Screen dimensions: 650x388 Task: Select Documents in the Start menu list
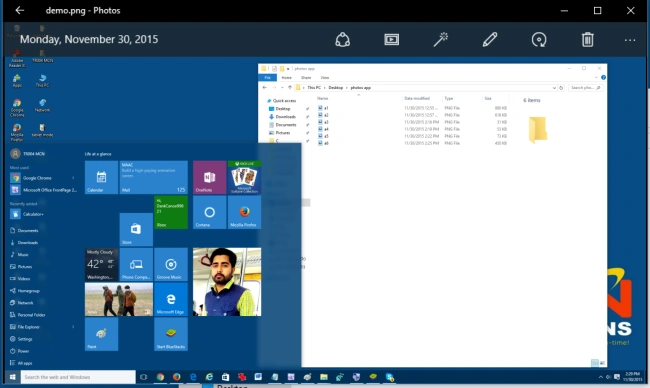click(x=24, y=230)
